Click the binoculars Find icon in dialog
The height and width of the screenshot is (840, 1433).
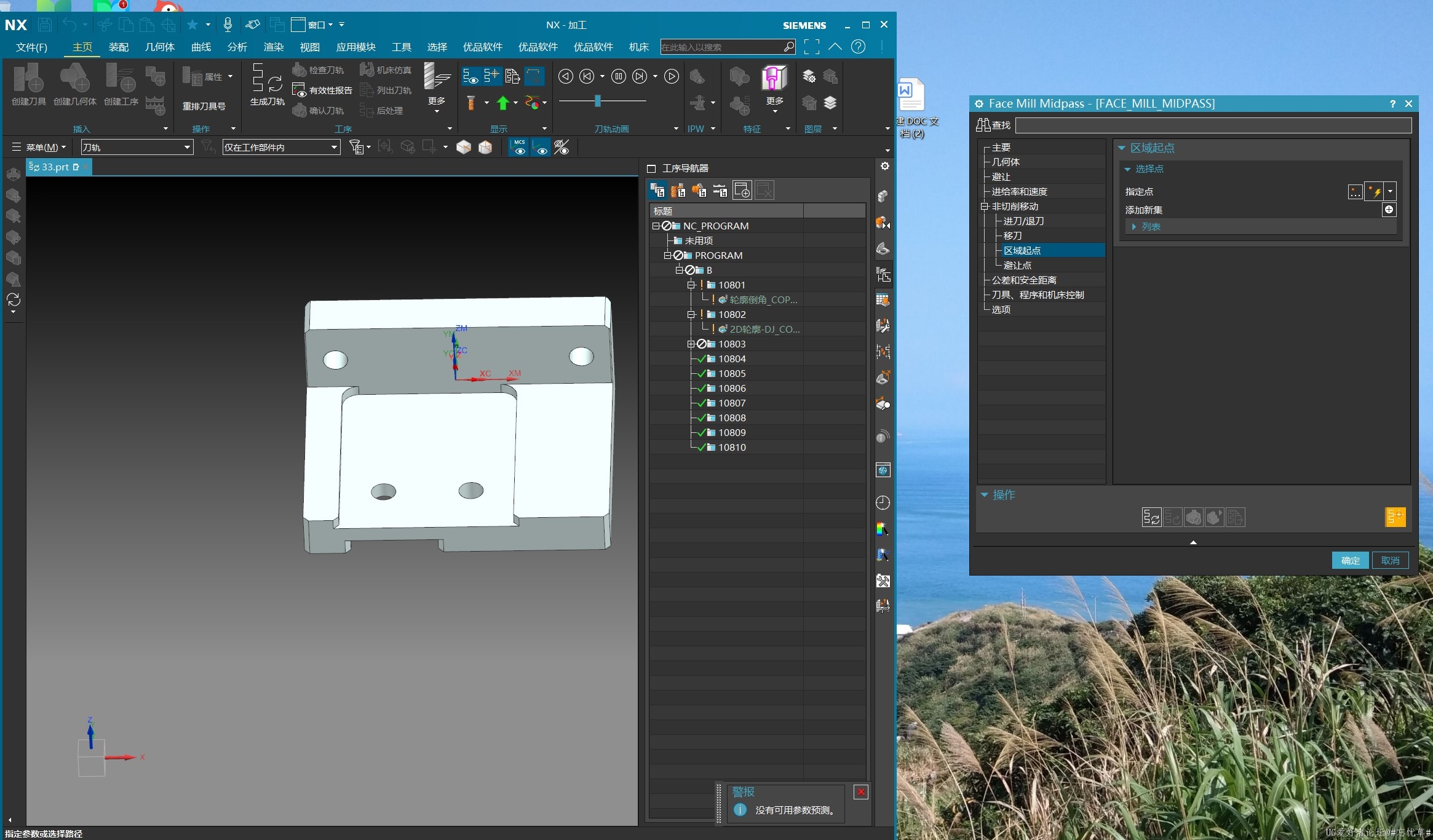pos(983,125)
